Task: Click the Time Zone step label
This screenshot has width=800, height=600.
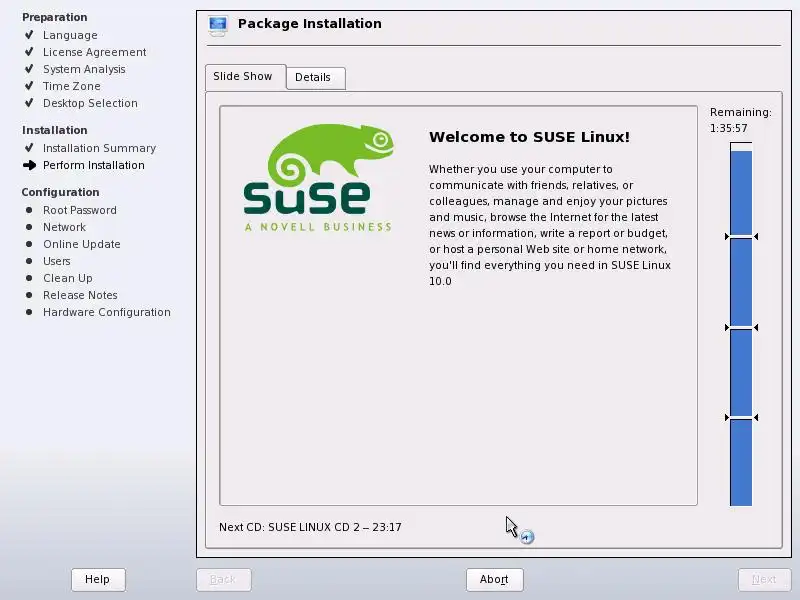Action: [x=71, y=86]
